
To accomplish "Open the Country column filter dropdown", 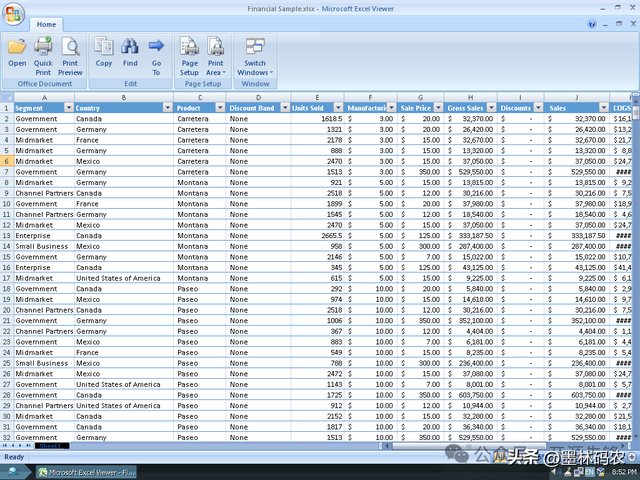I will (166, 108).
